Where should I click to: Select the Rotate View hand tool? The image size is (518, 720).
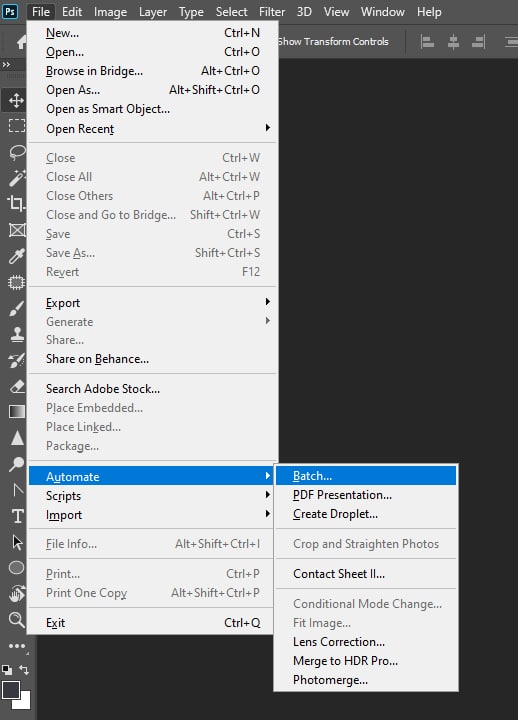coord(17,594)
